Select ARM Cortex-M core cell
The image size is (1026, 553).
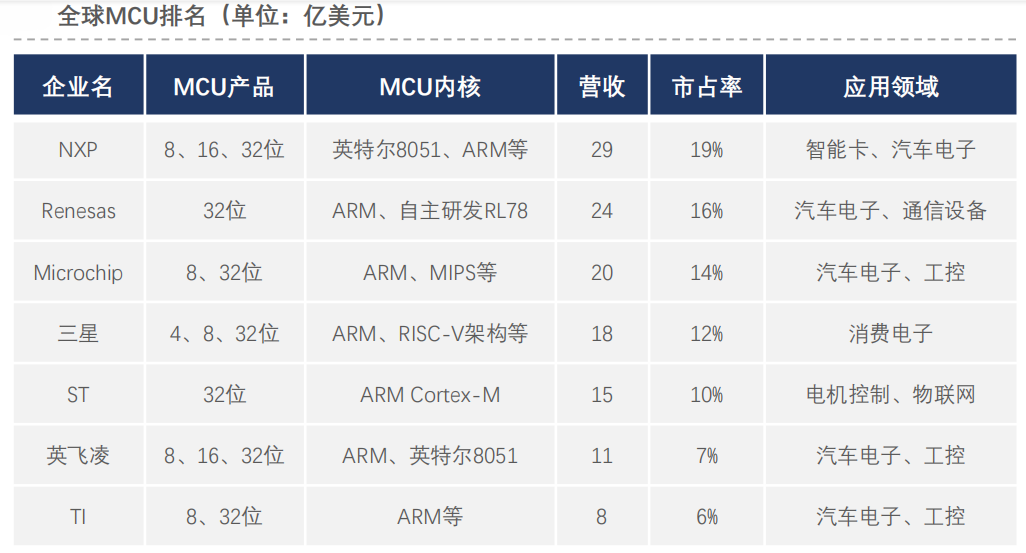pos(431,395)
